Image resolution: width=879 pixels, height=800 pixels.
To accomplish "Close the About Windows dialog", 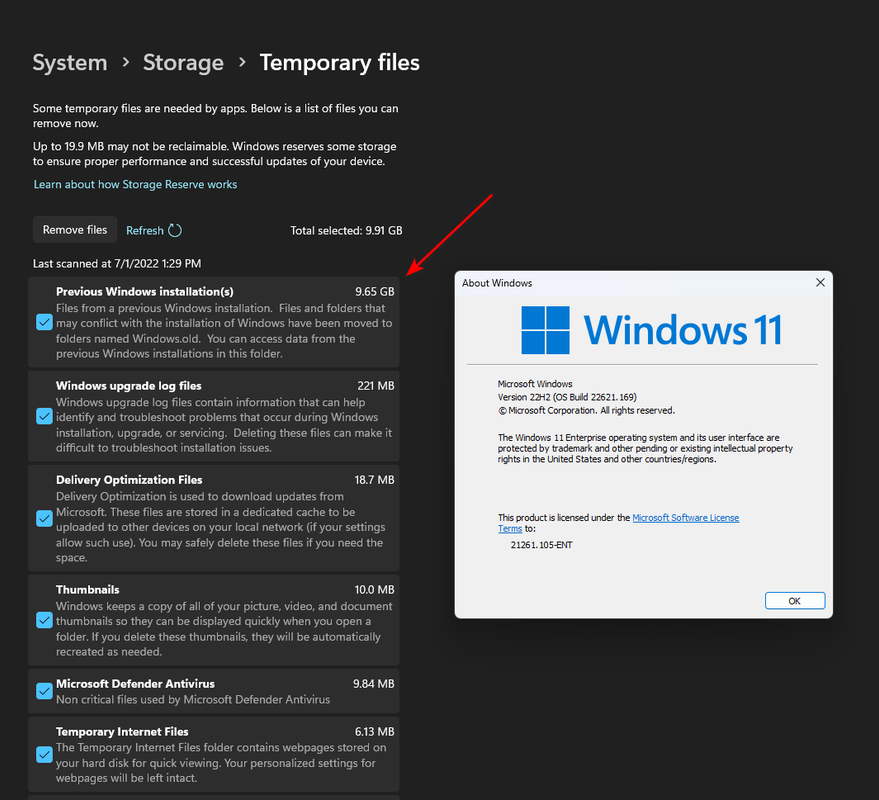I will (x=820, y=283).
